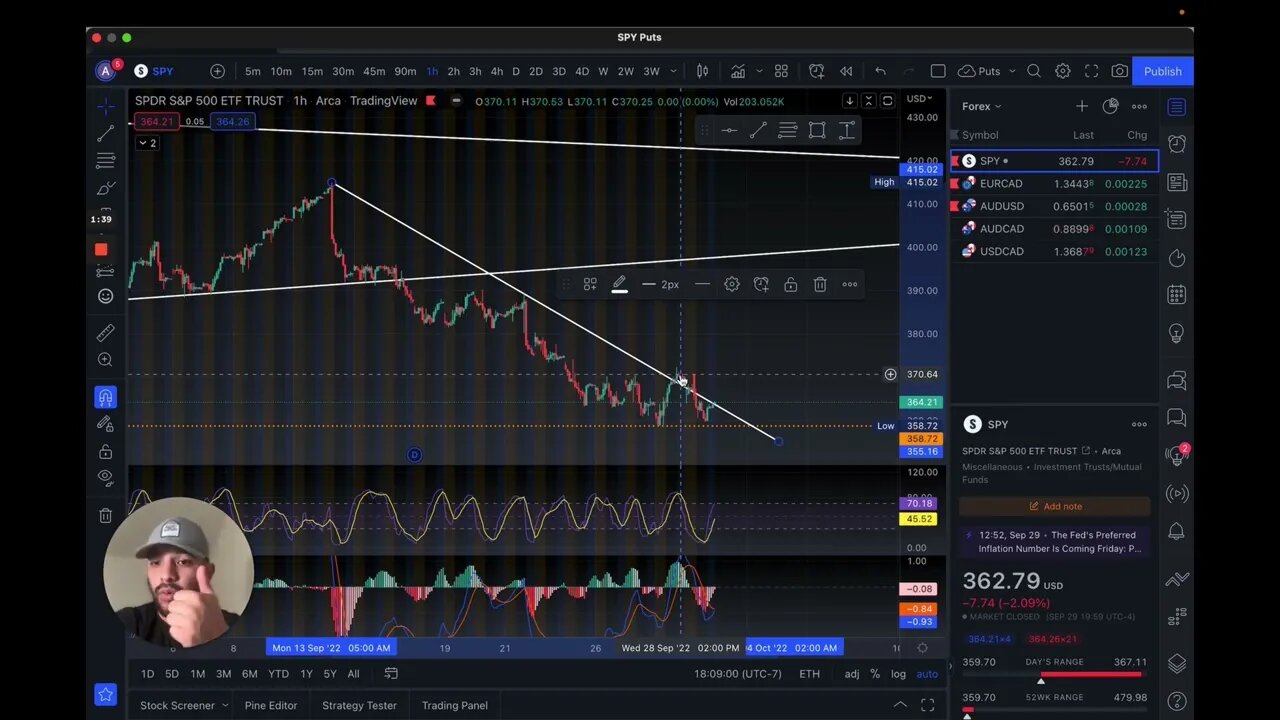This screenshot has width=1280, height=720.
Task: Open SPY symbol search in top bar
Action: [155, 71]
